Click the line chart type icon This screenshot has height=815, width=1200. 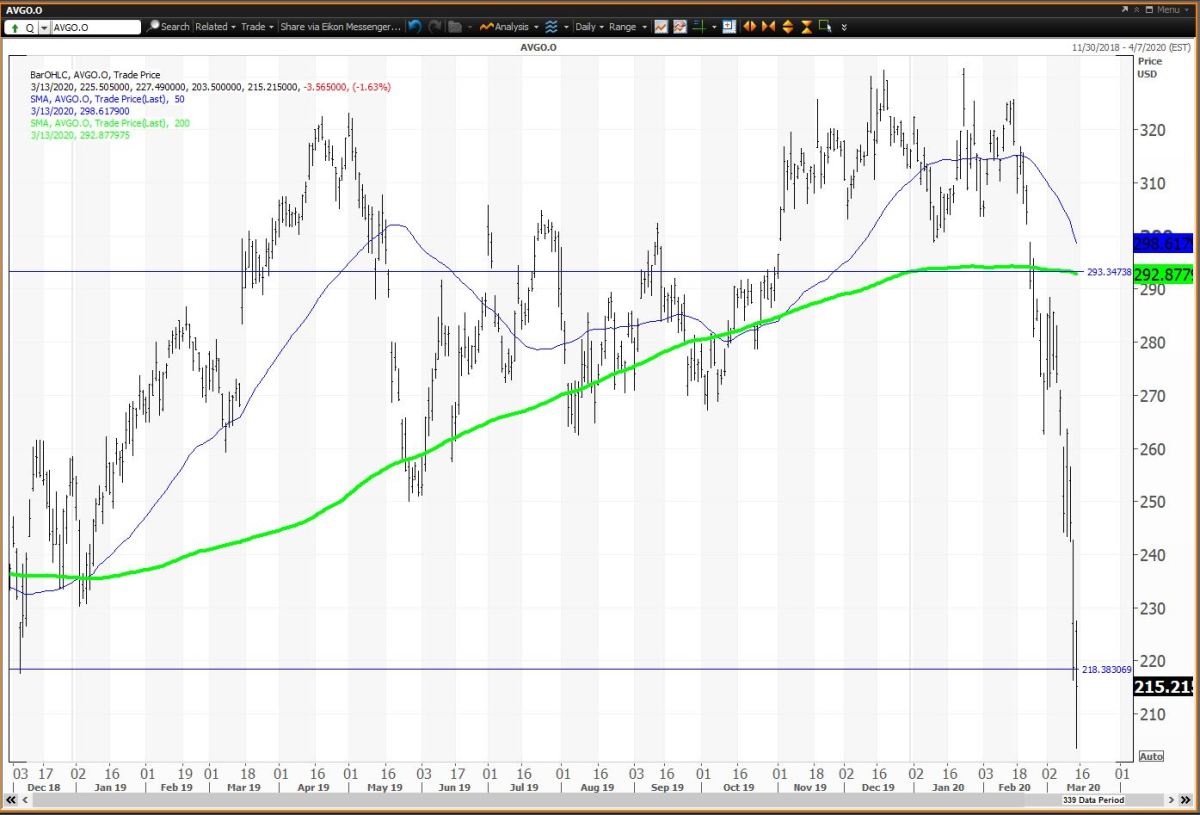pyautogui.click(x=661, y=27)
